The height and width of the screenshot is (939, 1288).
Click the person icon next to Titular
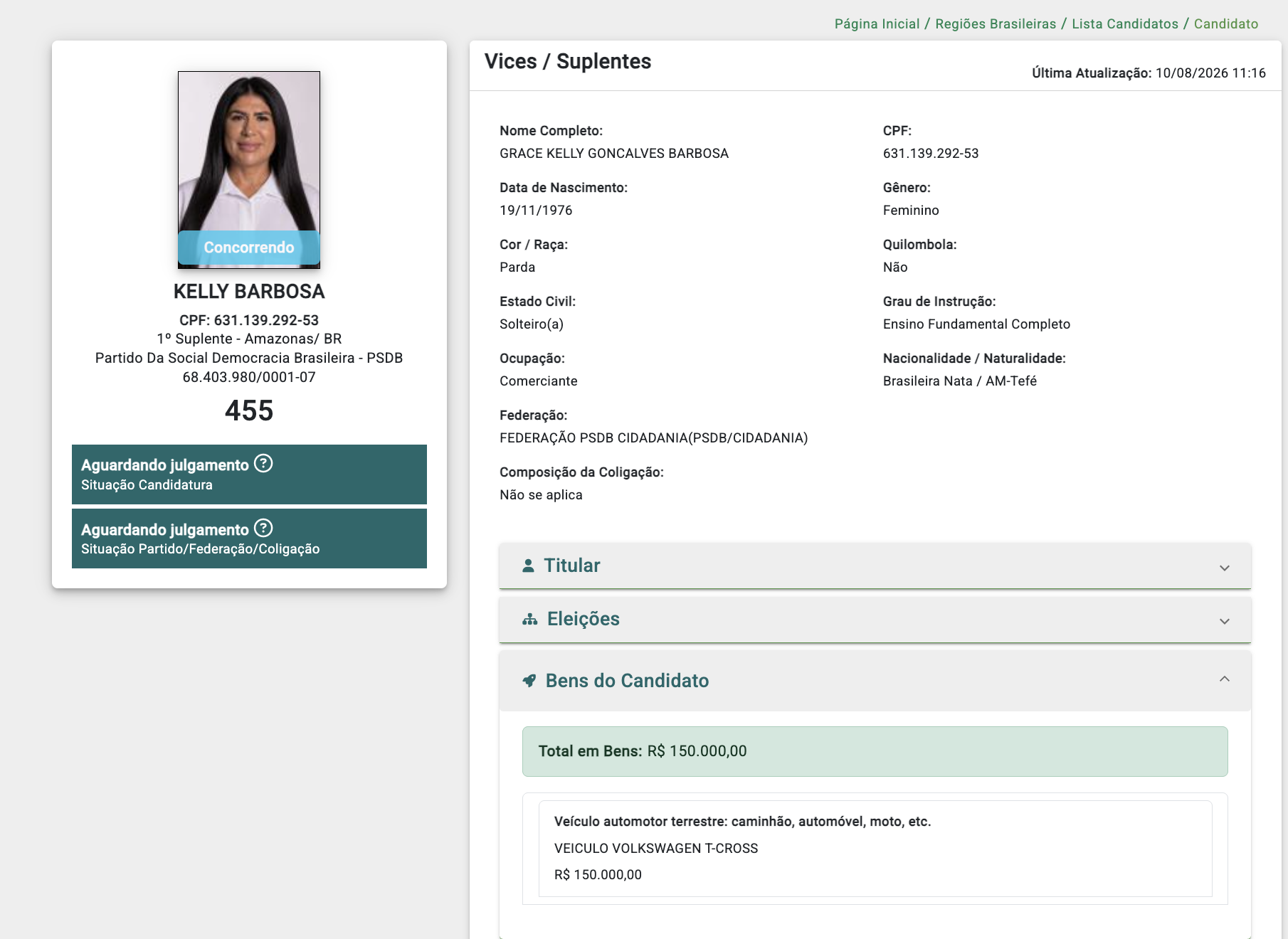tap(528, 566)
